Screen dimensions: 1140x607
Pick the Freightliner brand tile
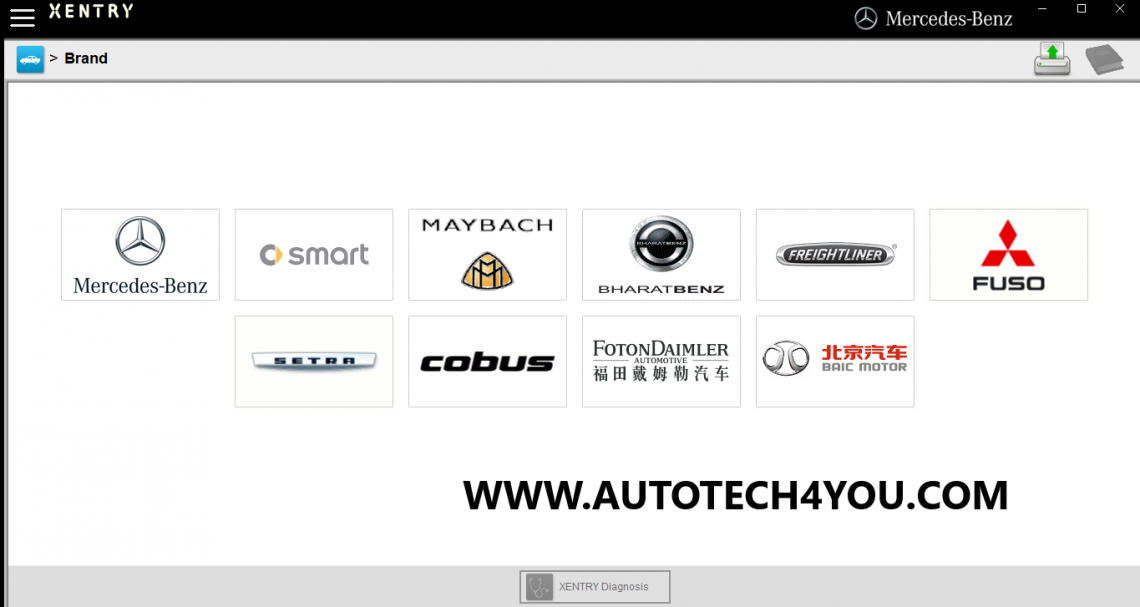click(x=835, y=254)
